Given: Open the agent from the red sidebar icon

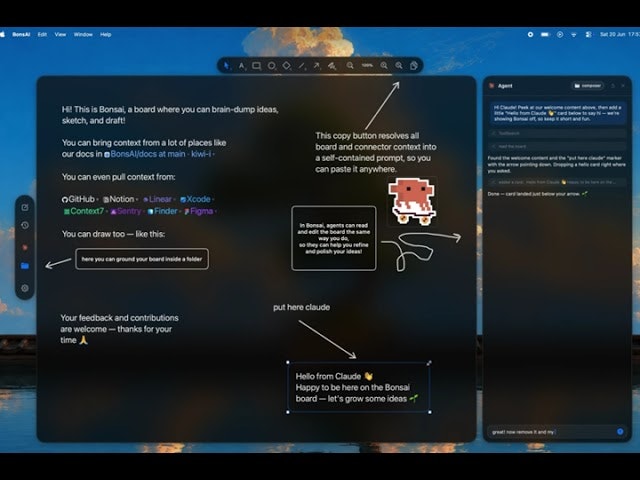Looking at the screenshot, I should pyautogui.click(x=25, y=247).
